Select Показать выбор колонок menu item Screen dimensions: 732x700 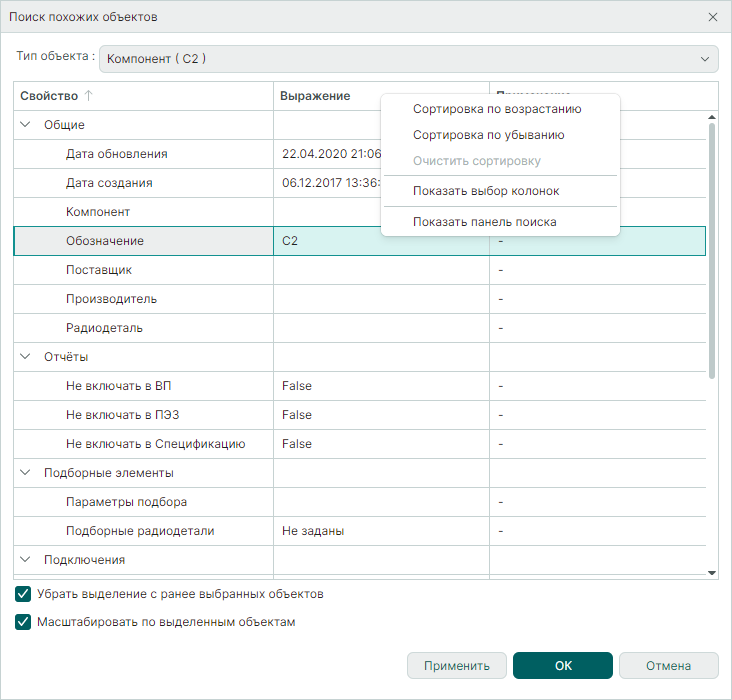(x=486, y=191)
